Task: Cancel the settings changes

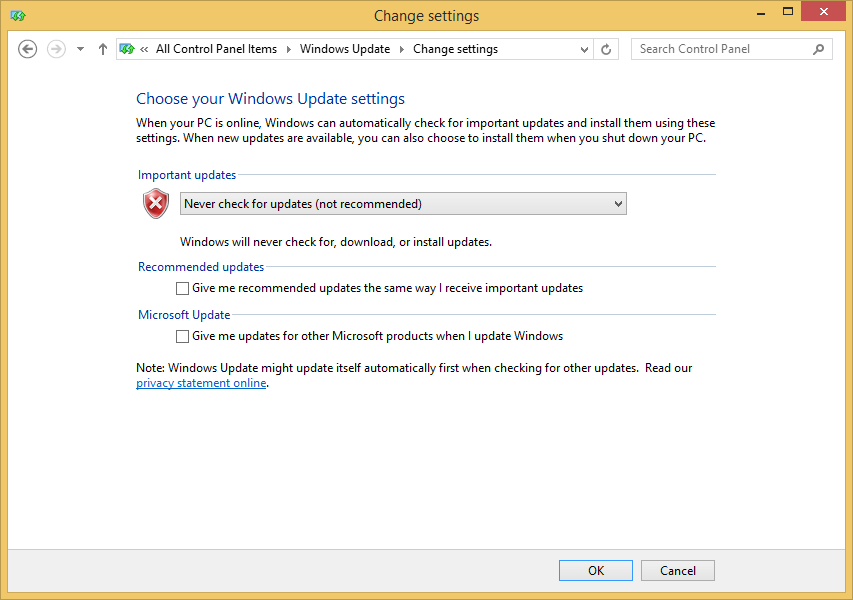Action: click(x=678, y=570)
